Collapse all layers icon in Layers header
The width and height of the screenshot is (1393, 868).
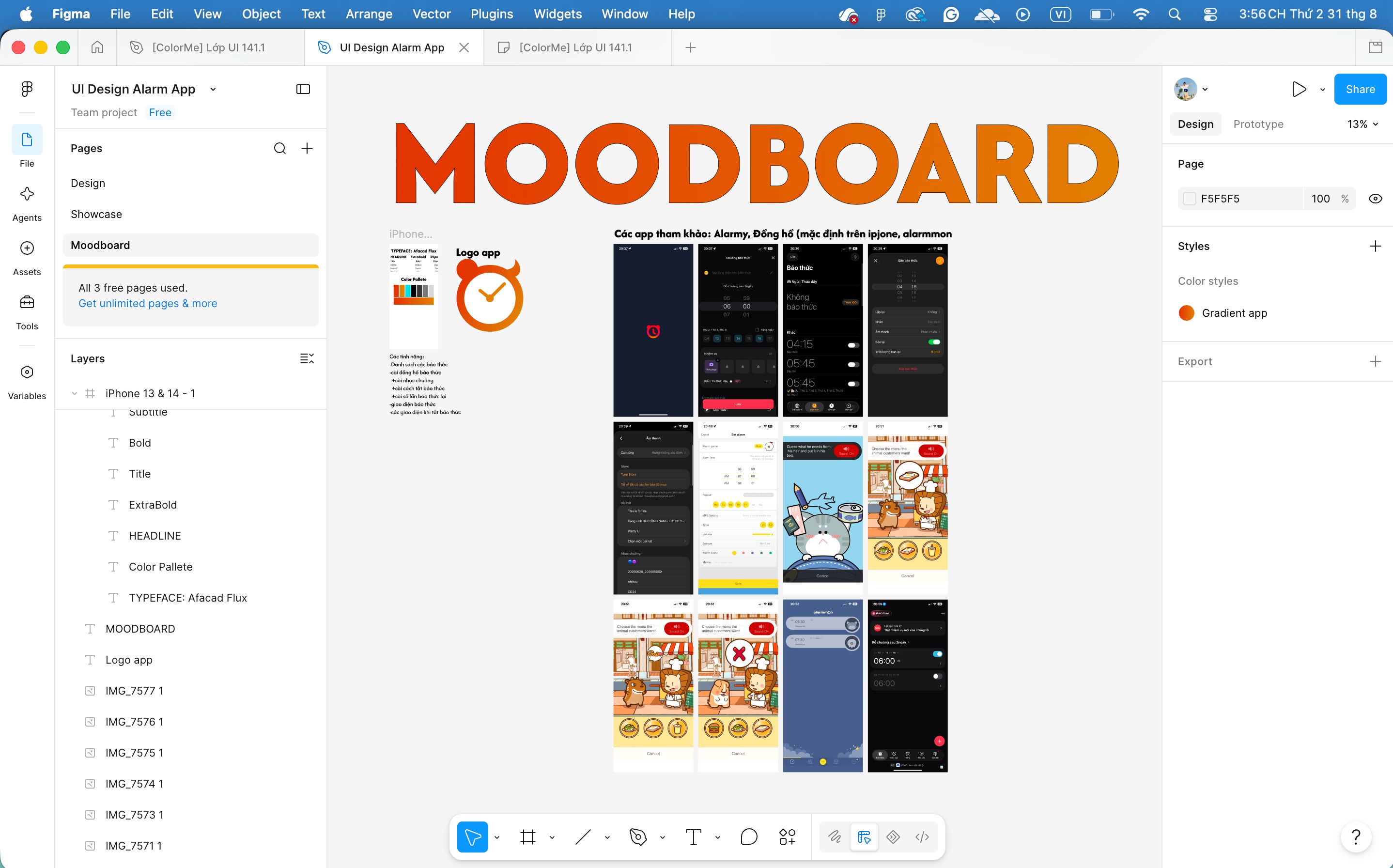click(307, 359)
